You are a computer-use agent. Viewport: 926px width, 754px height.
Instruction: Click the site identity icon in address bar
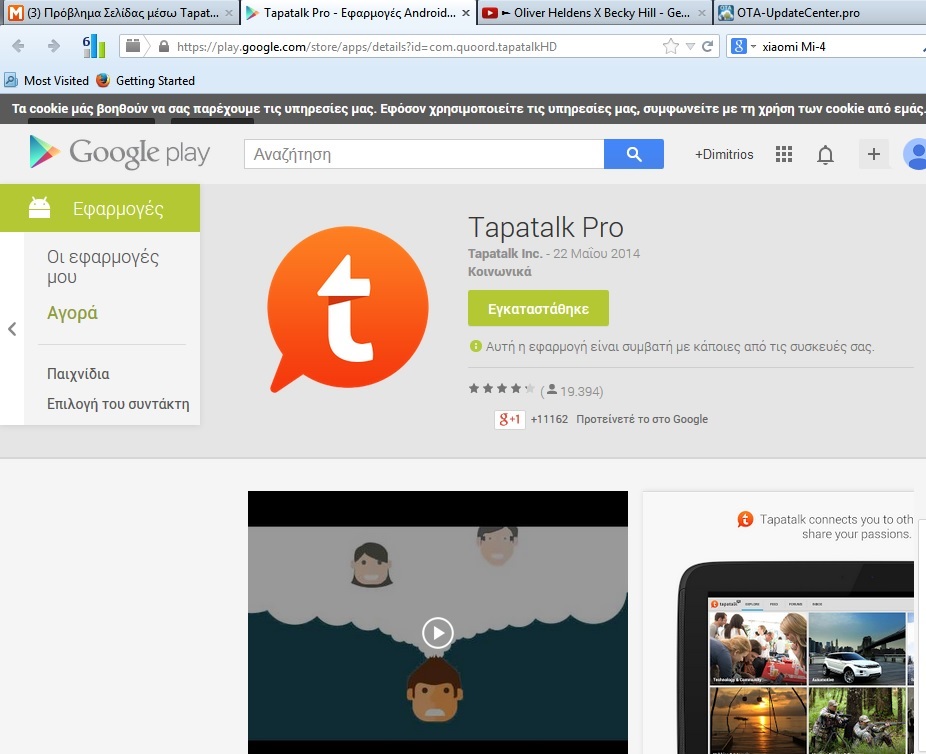coord(133,46)
